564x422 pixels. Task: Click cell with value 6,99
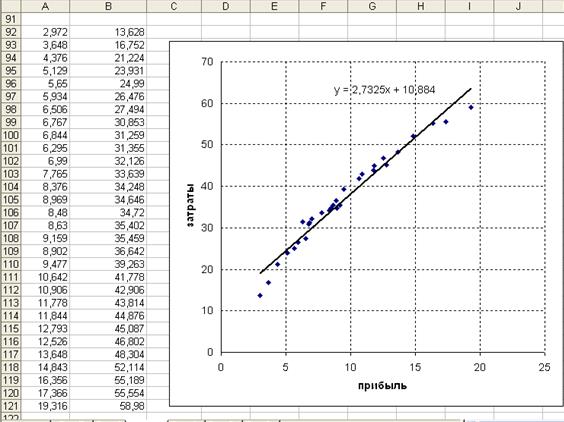(45, 161)
